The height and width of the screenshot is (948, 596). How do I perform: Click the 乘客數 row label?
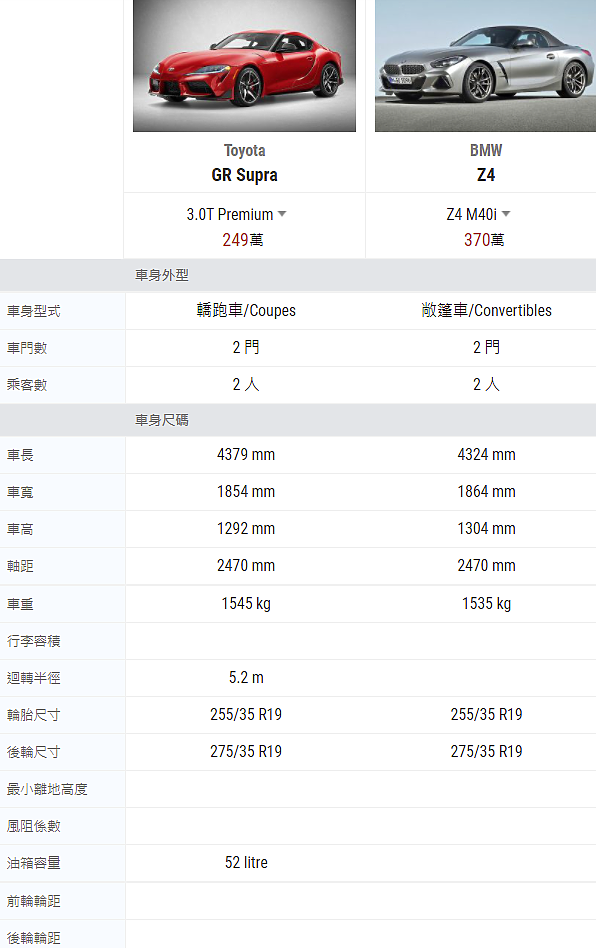(x=27, y=385)
